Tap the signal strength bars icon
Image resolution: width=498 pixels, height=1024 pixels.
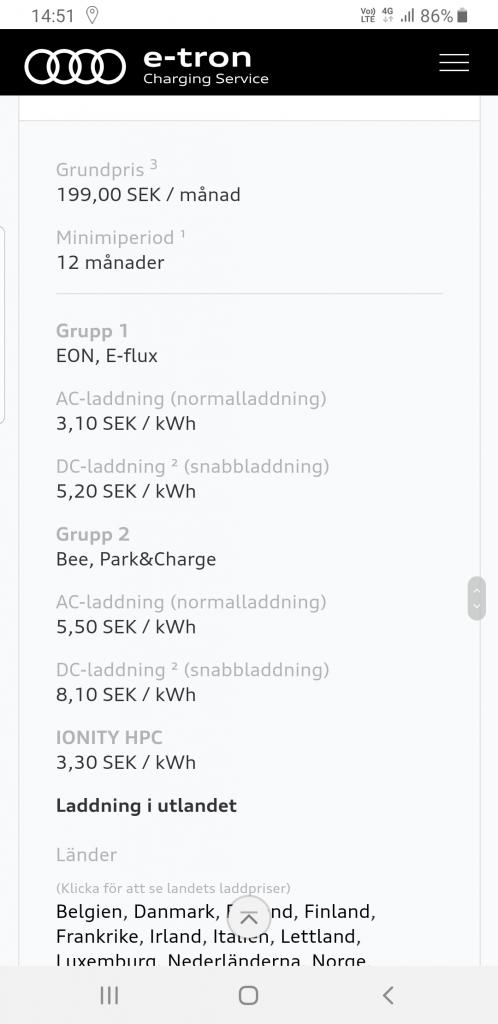(x=407, y=16)
